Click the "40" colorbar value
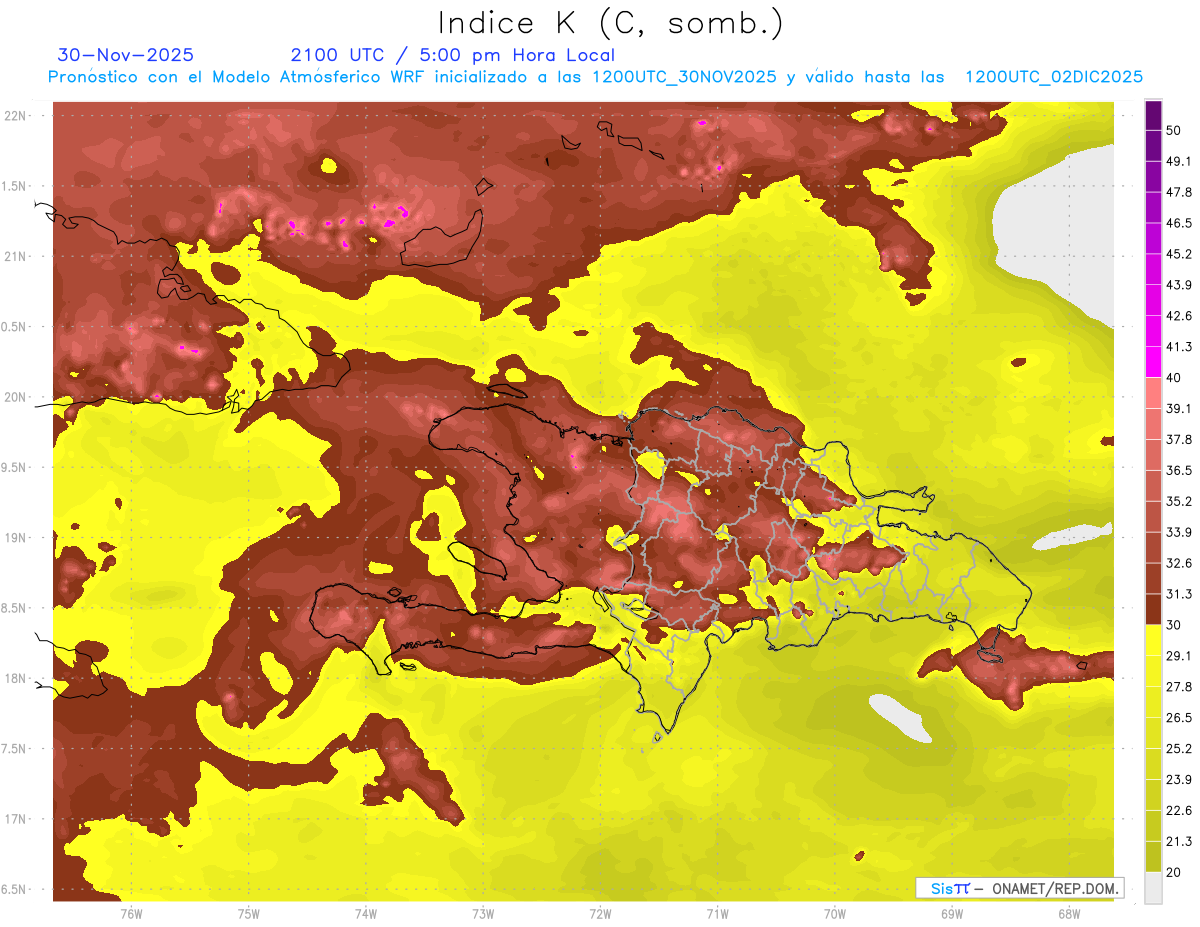 pos(1174,378)
